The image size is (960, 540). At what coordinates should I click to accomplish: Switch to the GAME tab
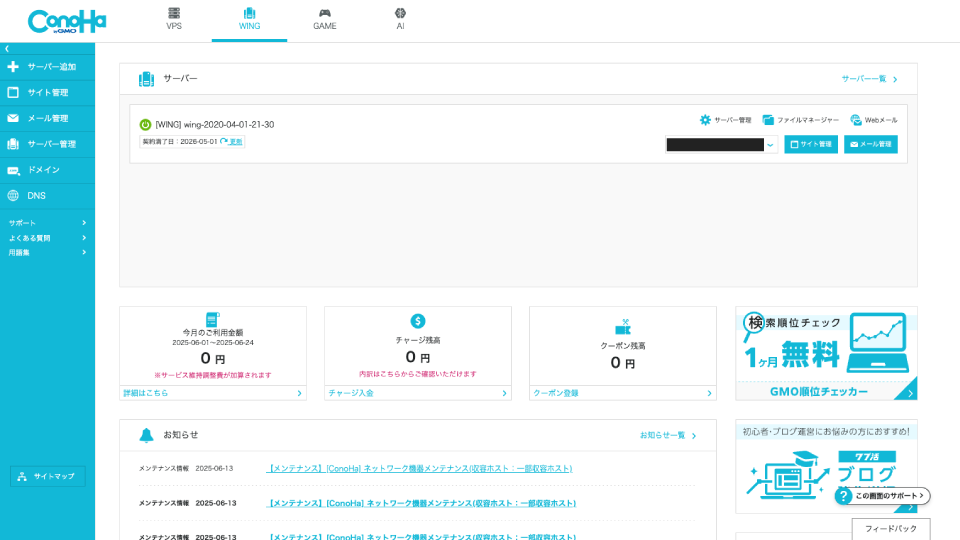pyautogui.click(x=324, y=20)
